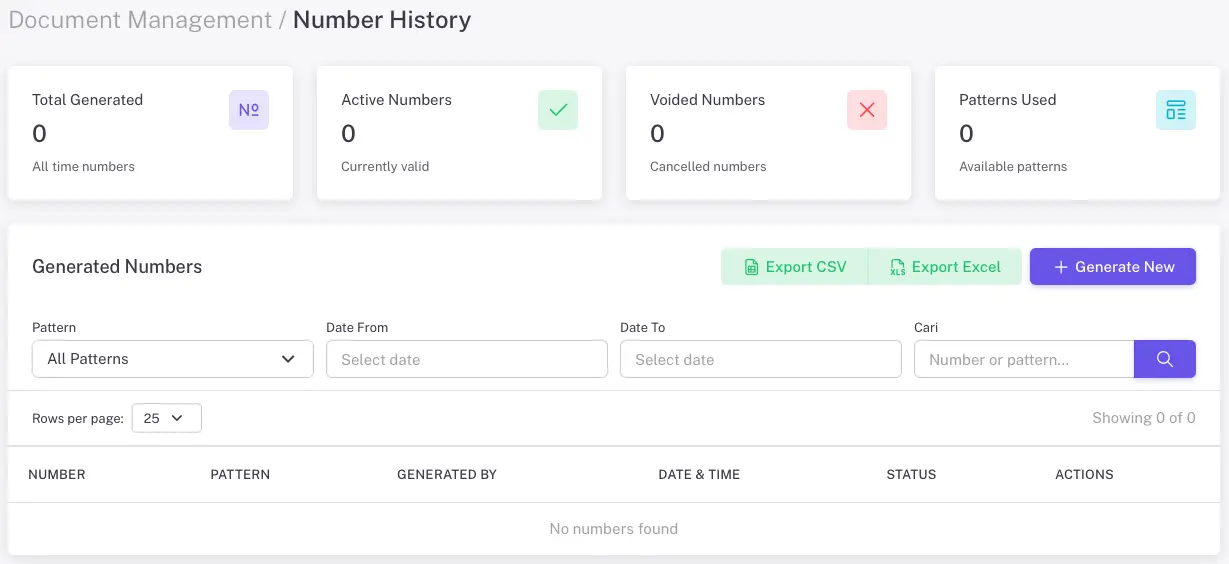
Task: Sort by the Date & Time column header
Action: click(x=699, y=474)
